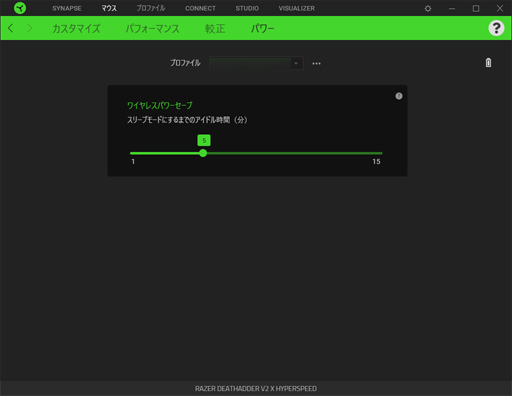Select the 較正 calibration sub-tab

215,28
